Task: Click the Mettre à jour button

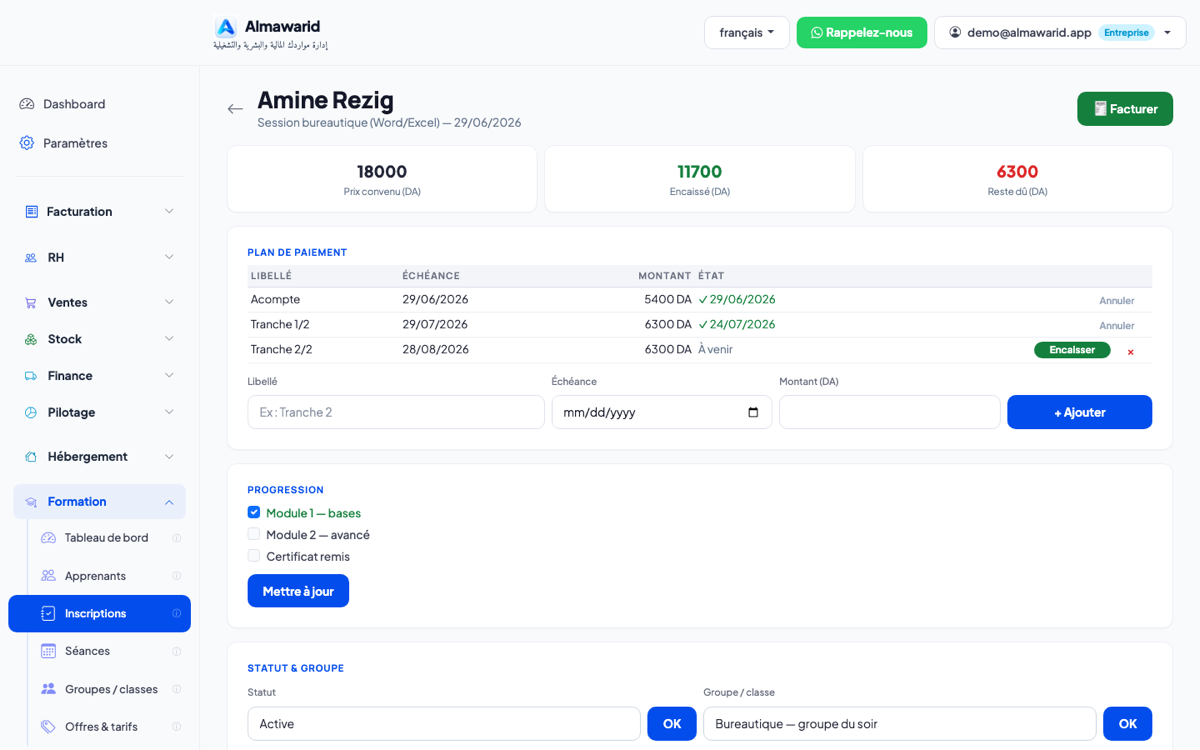Action: 298,591
